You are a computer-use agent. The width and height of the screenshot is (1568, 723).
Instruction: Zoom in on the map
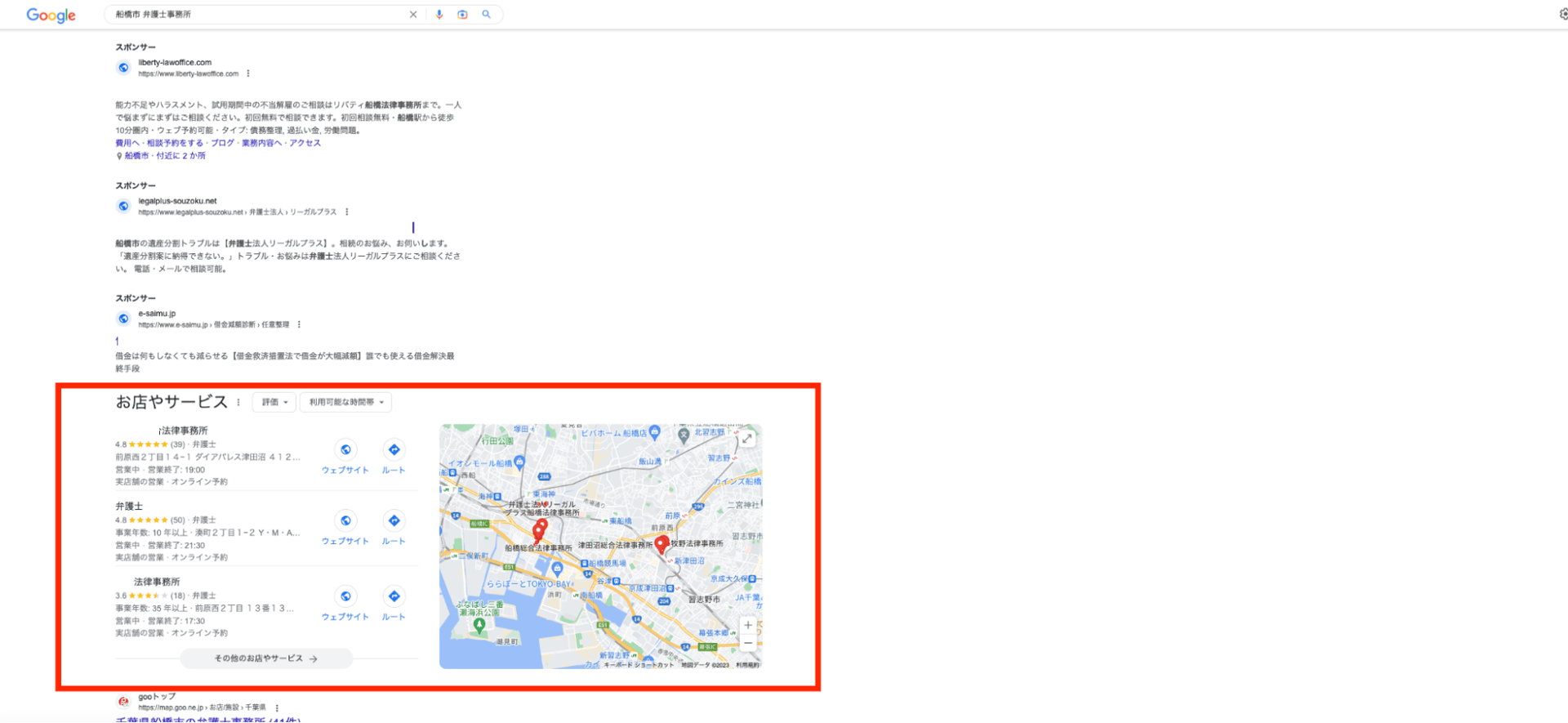[x=747, y=626]
